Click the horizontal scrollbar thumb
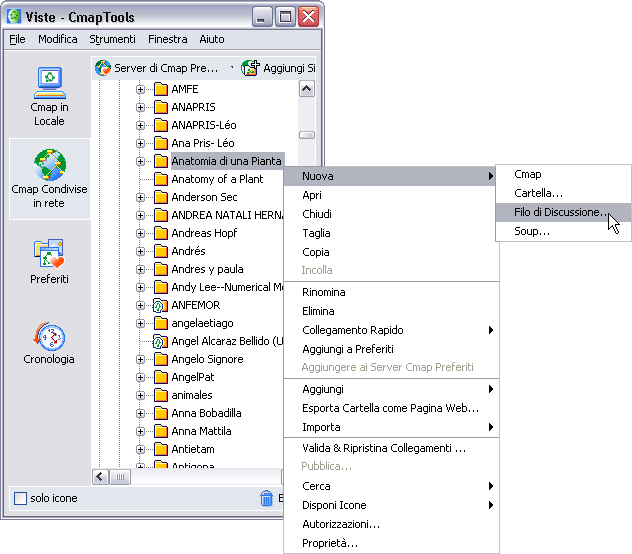 (120, 477)
